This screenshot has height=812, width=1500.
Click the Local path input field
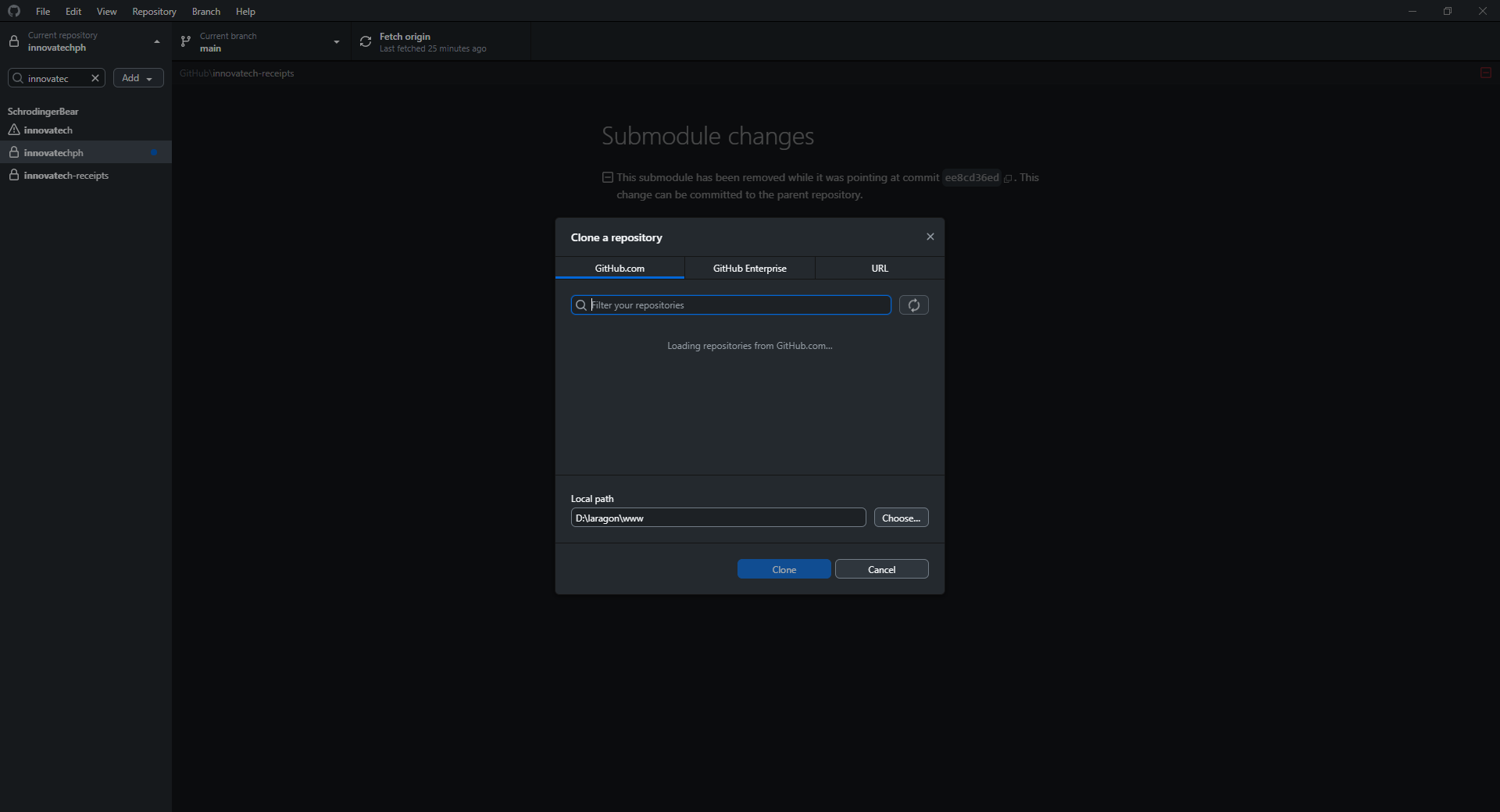(718, 518)
